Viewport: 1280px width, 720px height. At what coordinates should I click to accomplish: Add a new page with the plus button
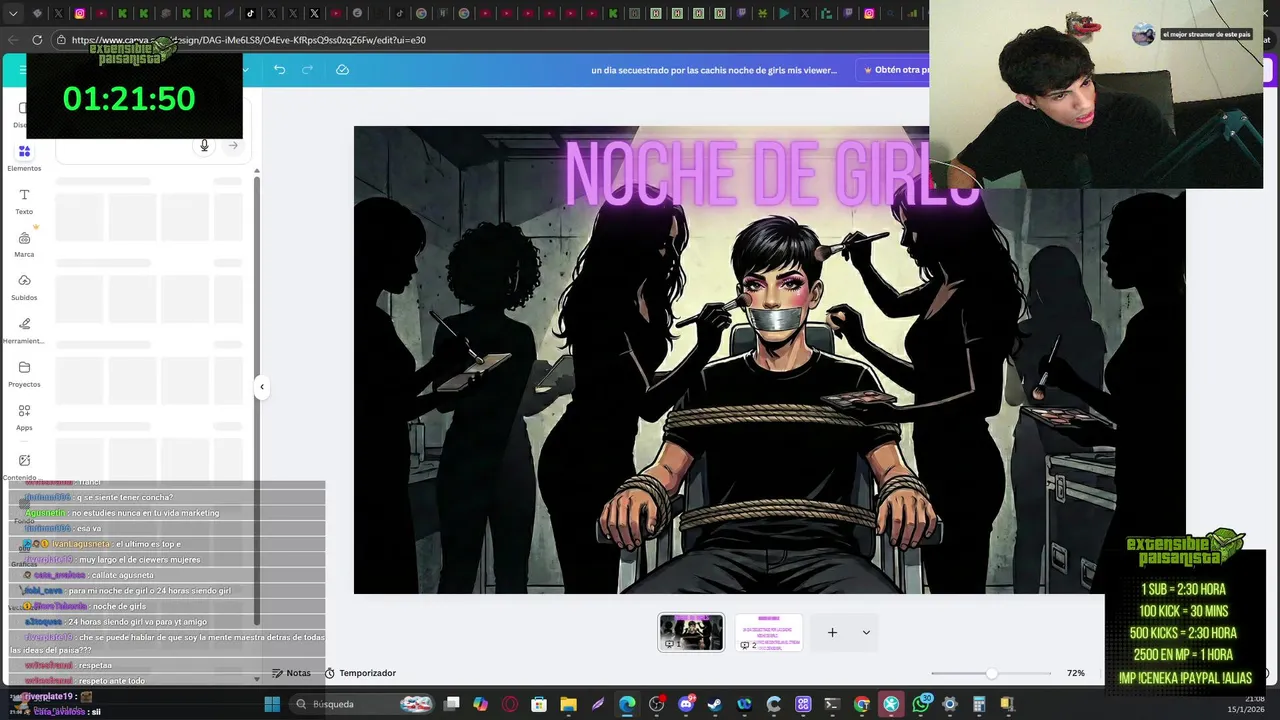tap(832, 632)
